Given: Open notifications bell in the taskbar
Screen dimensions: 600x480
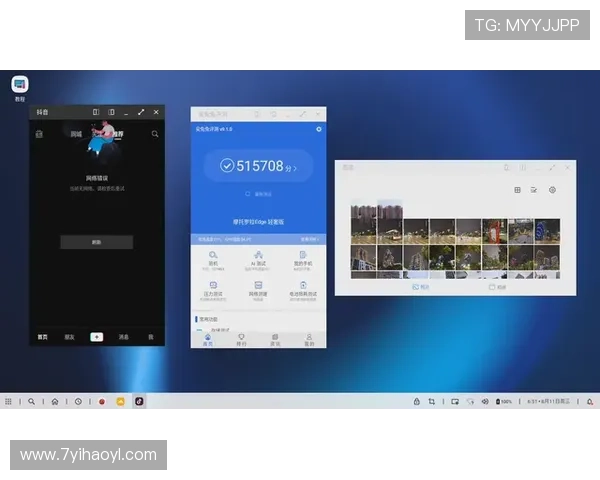Looking at the screenshot, I should (590, 402).
